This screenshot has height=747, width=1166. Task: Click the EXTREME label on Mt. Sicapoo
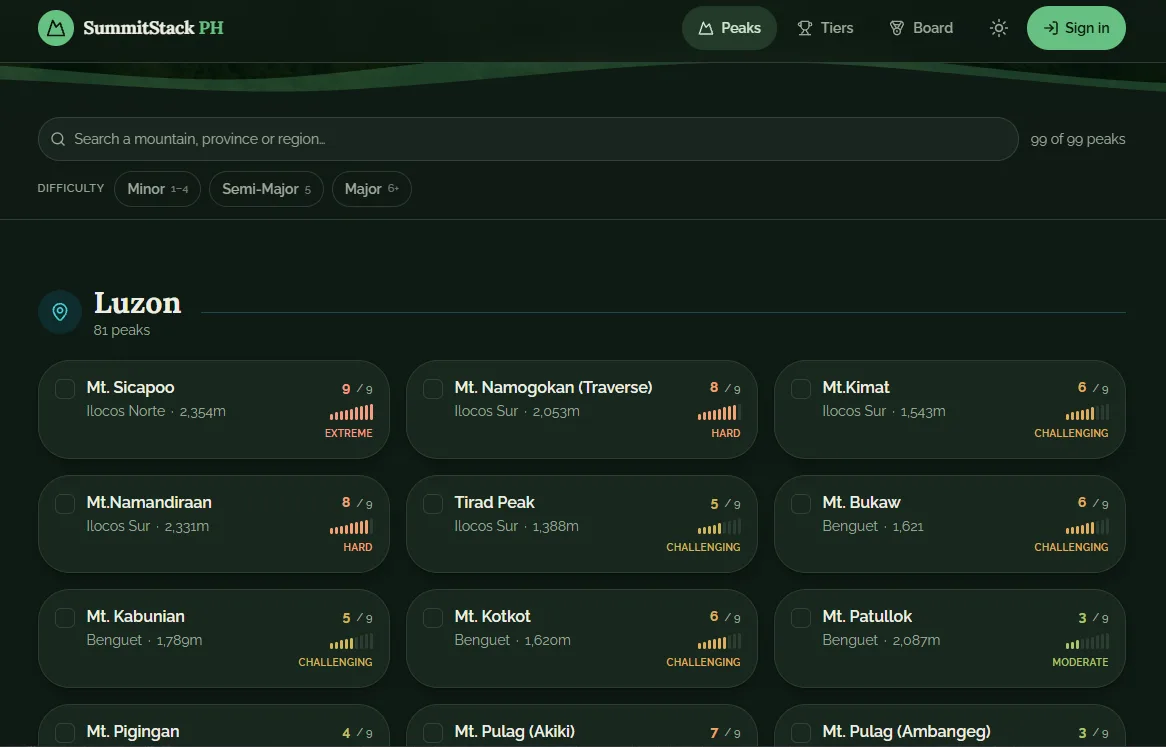[x=349, y=433]
